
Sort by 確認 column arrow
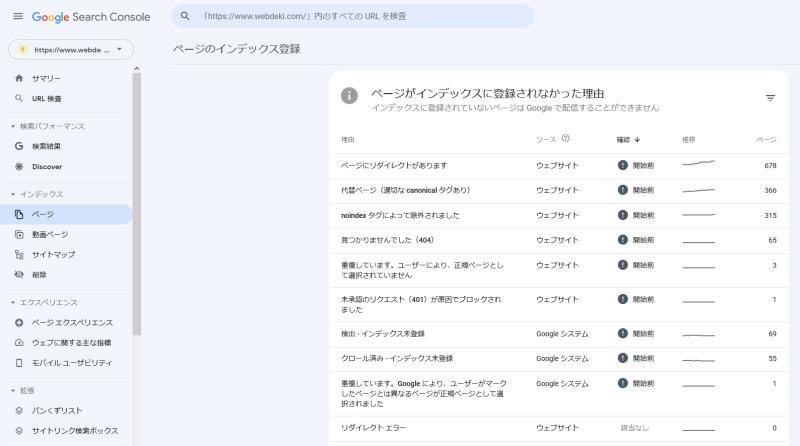pyautogui.click(x=637, y=139)
